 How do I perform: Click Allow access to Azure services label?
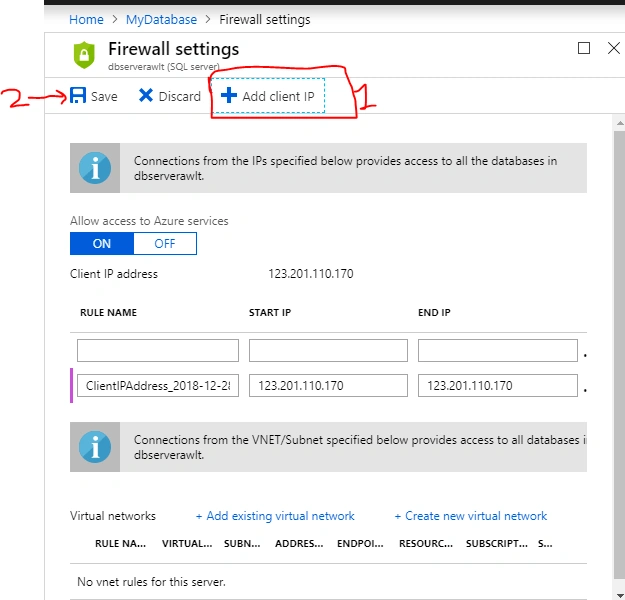point(149,221)
